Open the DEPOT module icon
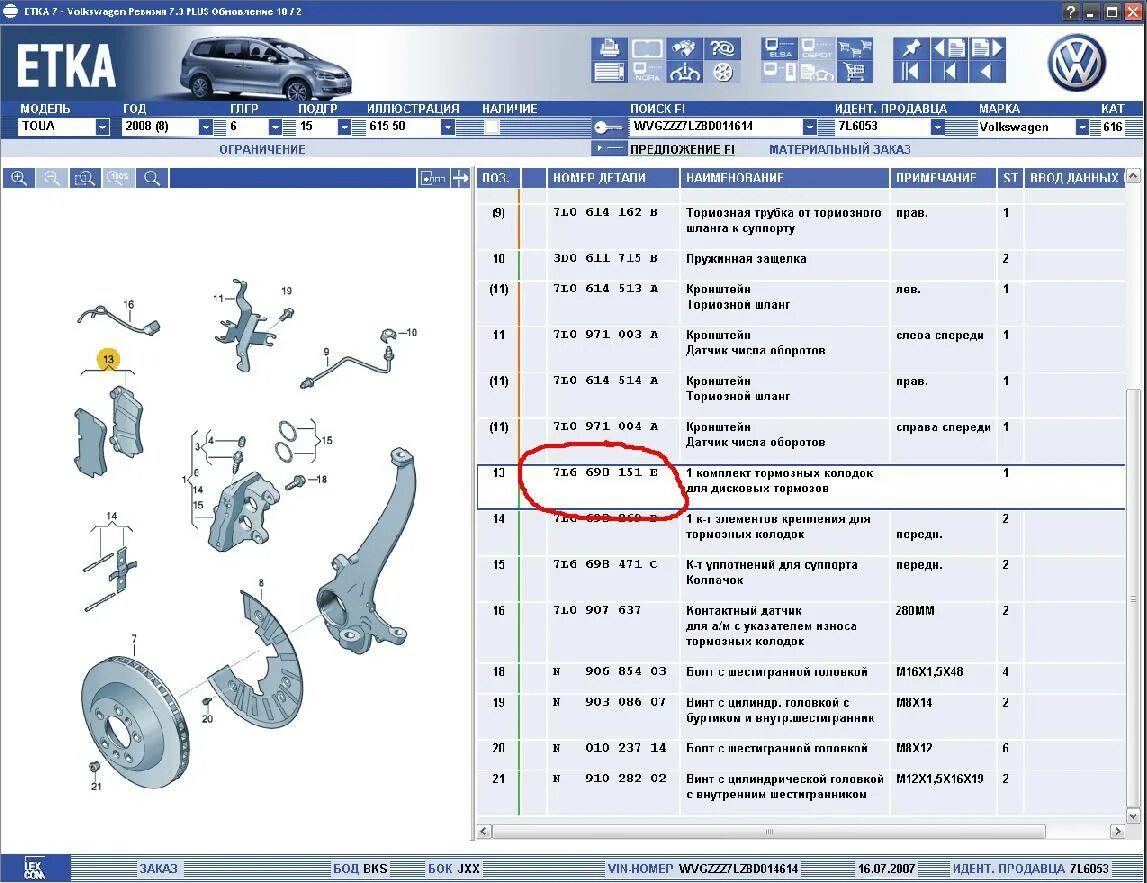Screen dimensions: 1147x883 (815, 48)
